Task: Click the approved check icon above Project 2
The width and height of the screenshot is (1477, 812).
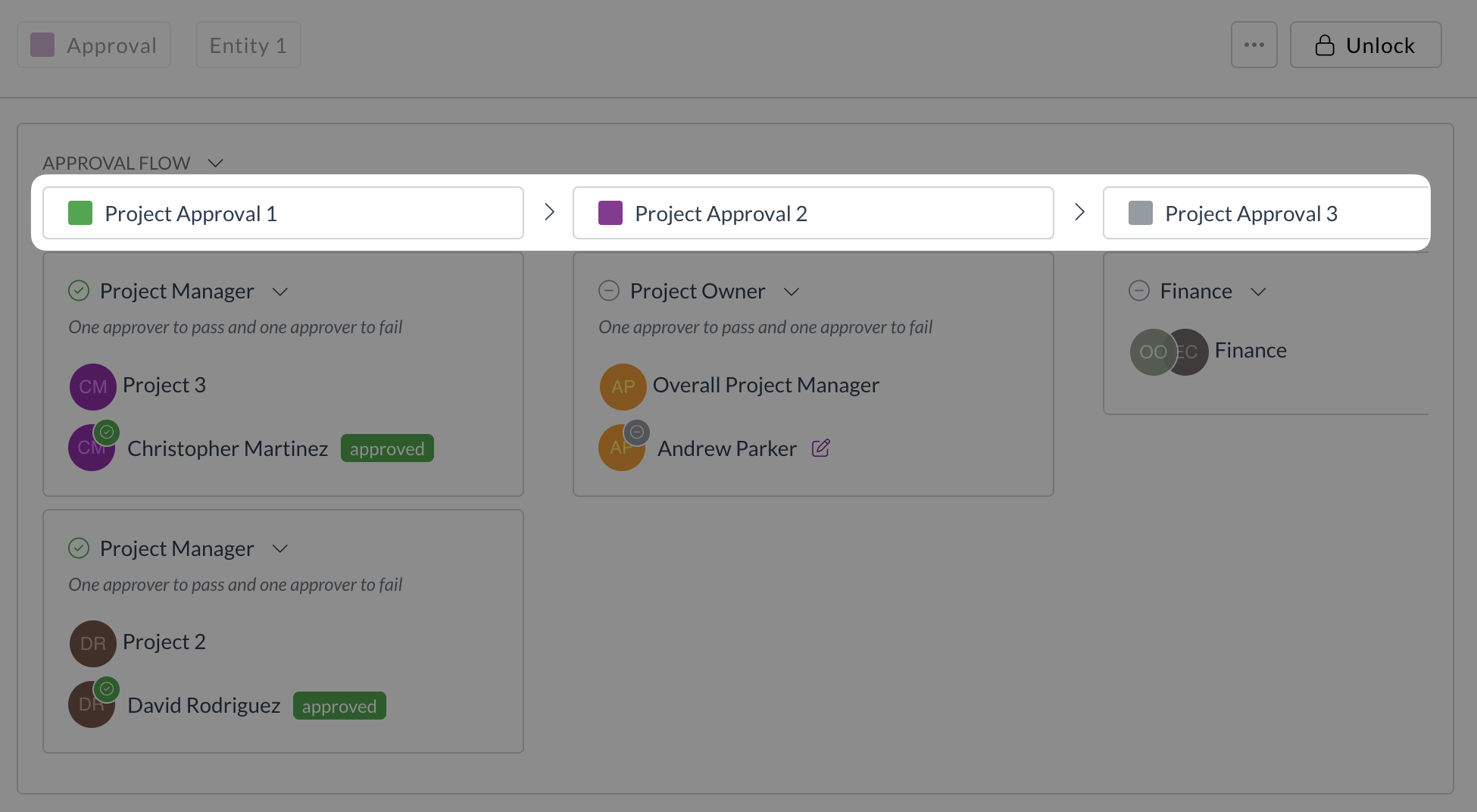Action: tap(79, 548)
